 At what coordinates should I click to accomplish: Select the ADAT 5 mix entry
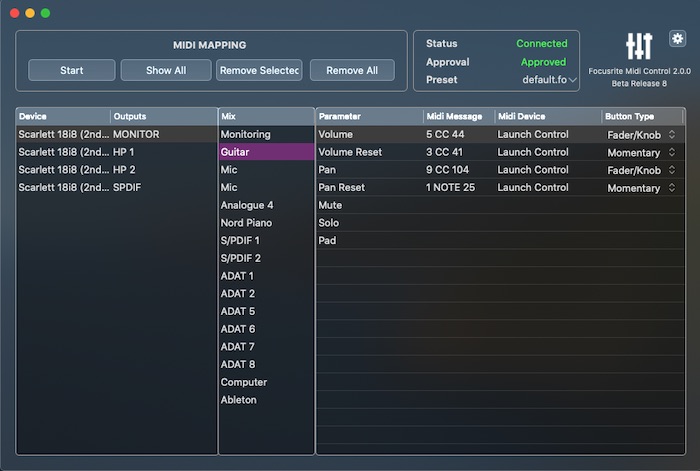pos(267,311)
